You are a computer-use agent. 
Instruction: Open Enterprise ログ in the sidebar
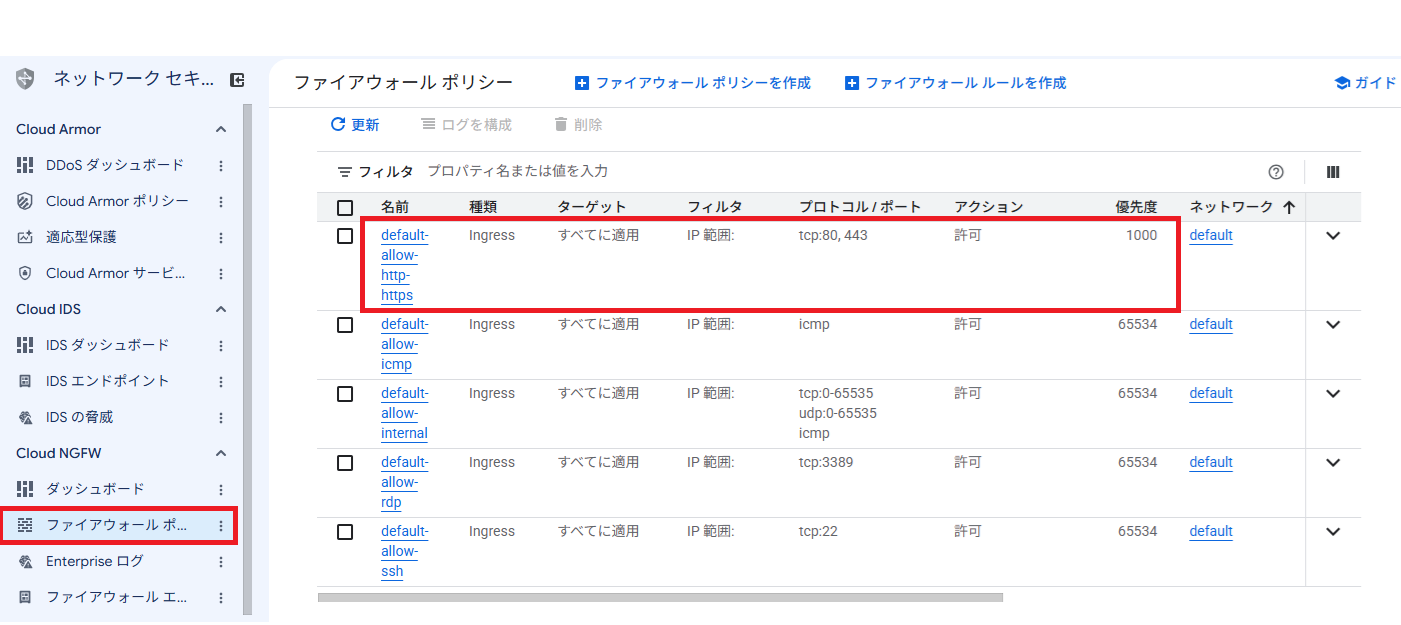95,561
